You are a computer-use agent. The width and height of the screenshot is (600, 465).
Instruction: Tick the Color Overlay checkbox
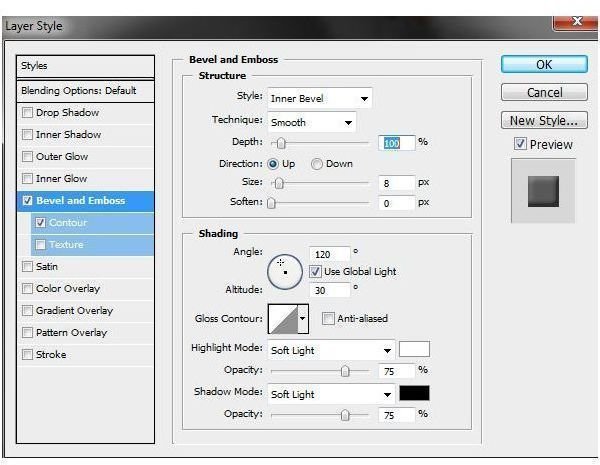tap(27, 288)
